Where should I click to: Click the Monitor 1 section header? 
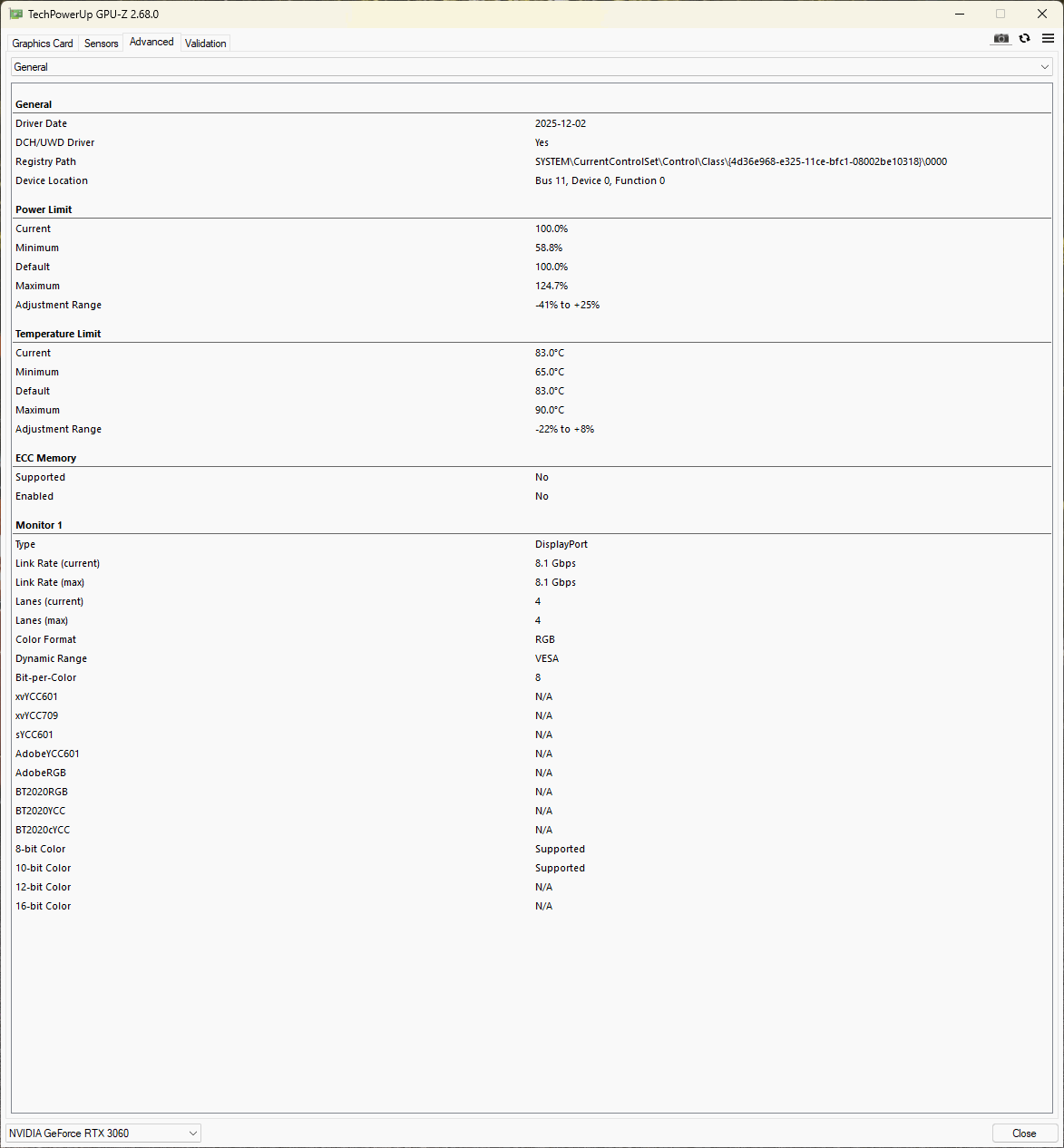[39, 525]
